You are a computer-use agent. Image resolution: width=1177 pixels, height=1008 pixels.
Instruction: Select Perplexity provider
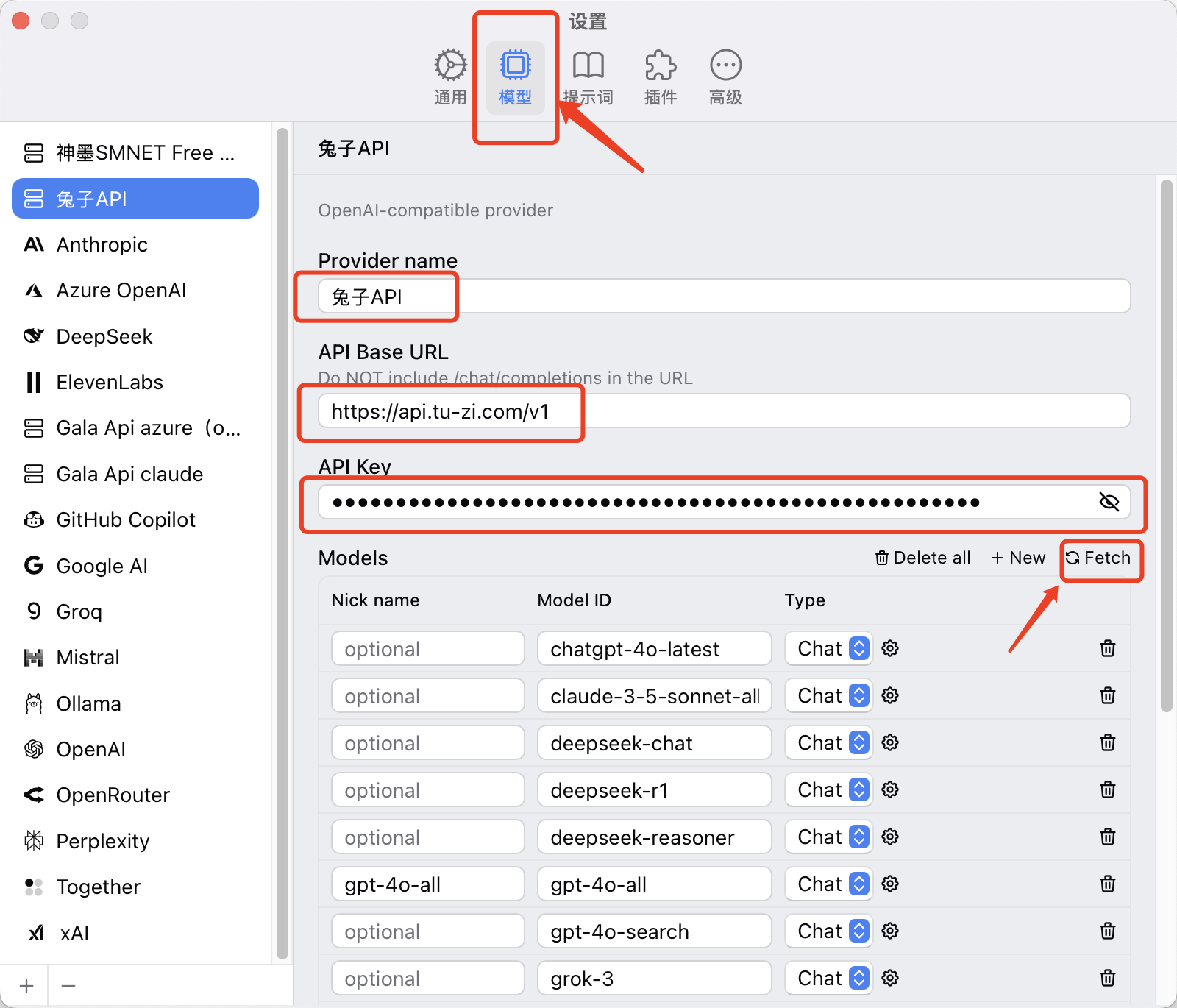(x=135, y=841)
